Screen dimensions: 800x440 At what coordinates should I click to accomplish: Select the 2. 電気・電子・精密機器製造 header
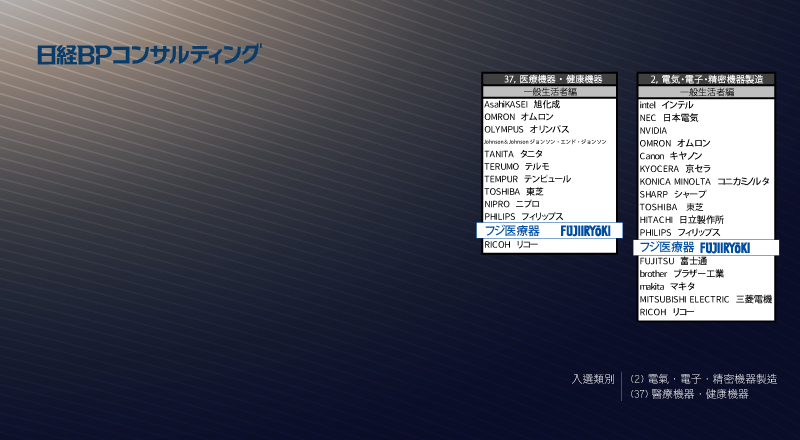pyautogui.click(x=706, y=78)
